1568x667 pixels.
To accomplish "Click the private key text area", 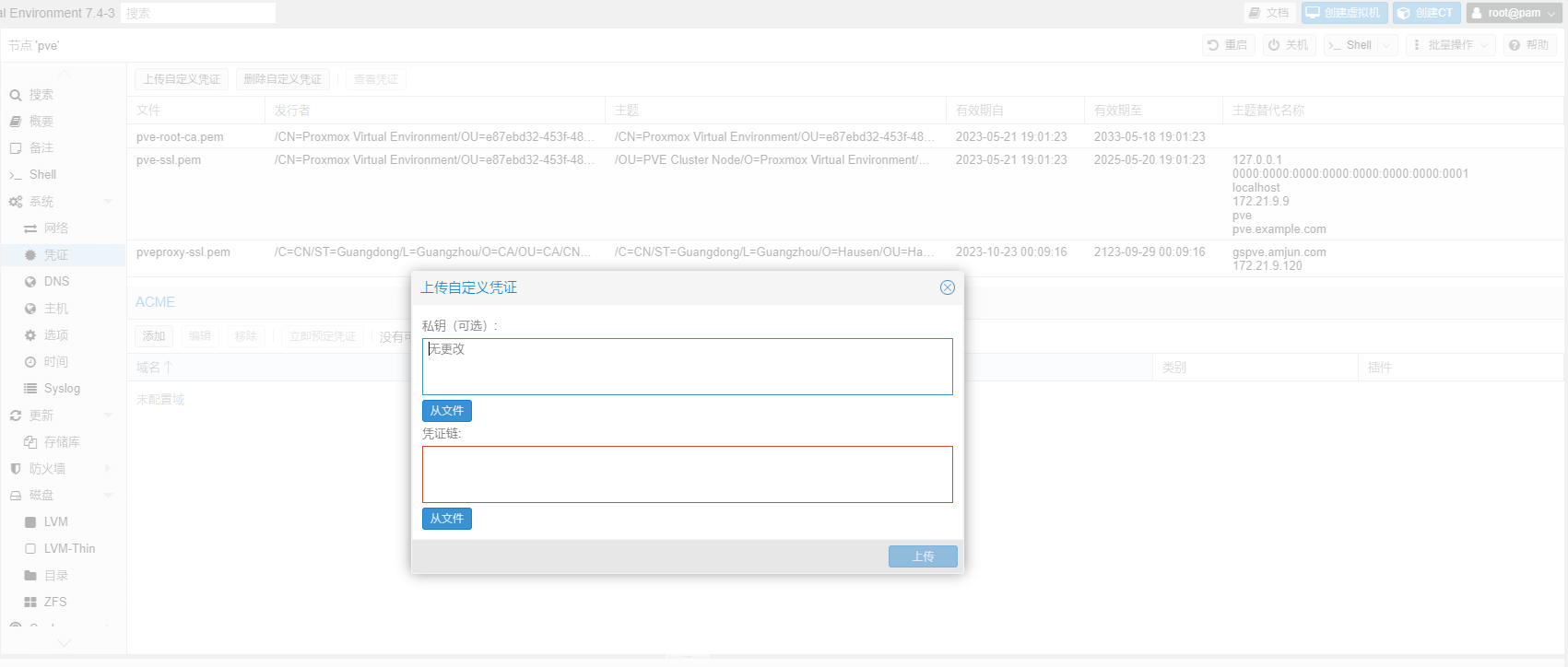I will [x=687, y=367].
